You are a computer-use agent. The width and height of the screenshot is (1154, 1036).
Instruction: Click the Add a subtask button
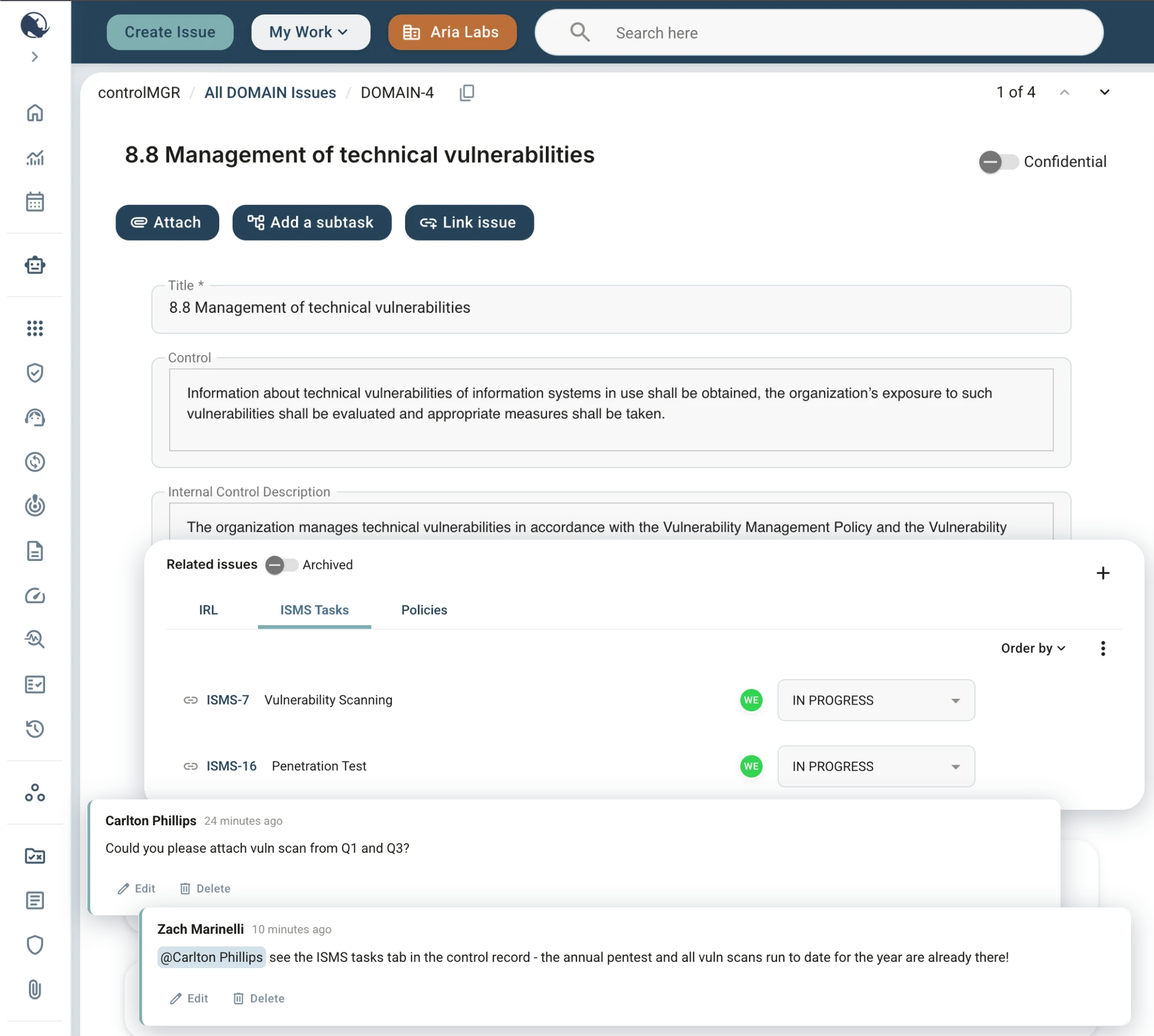(312, 222)
